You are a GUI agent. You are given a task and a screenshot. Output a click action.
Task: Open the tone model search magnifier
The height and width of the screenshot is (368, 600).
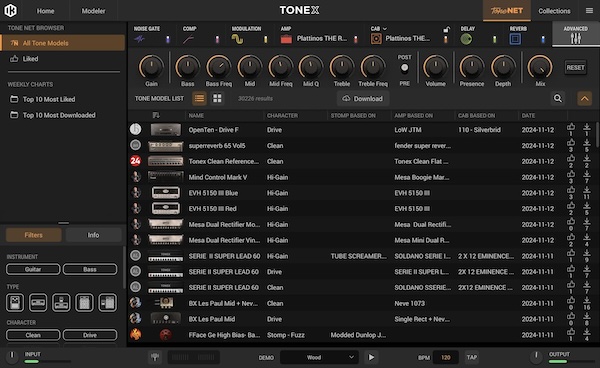558,98
